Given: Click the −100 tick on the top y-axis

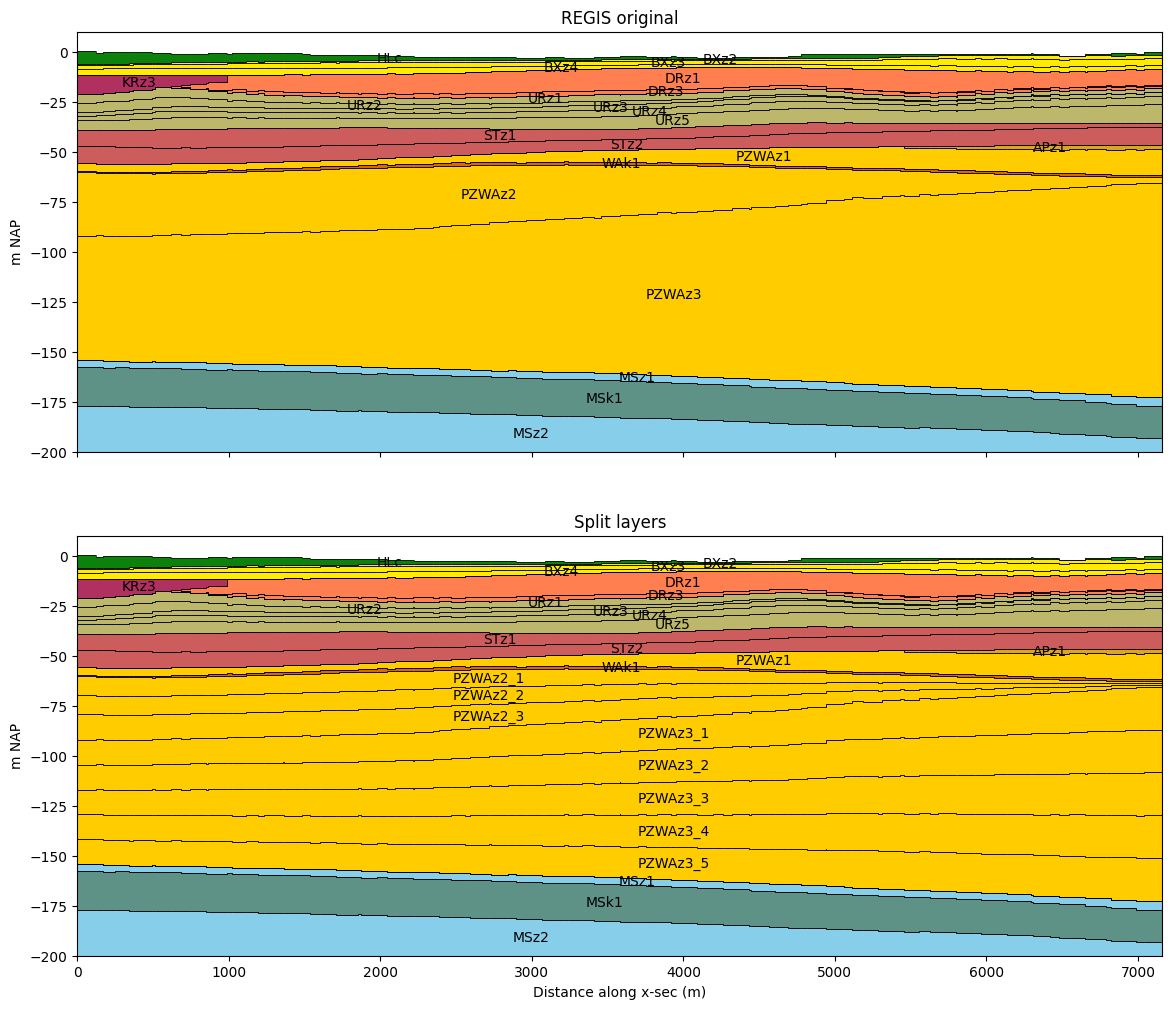Looking at the screenshot, I should (x=52, y=253).
